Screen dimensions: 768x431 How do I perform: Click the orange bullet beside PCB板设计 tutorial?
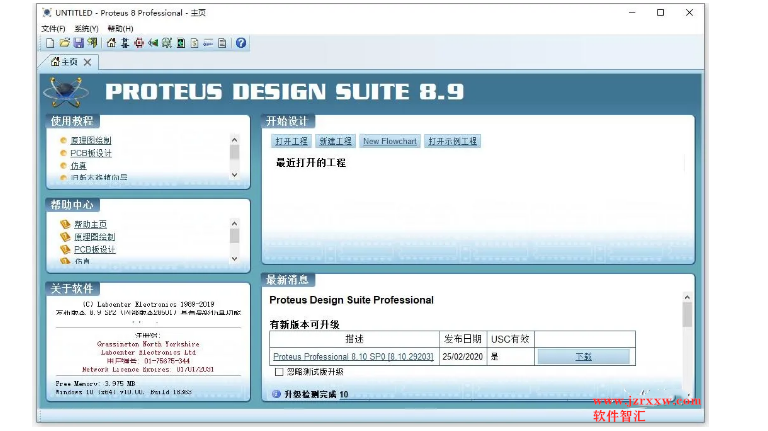(x=63, y=153)
